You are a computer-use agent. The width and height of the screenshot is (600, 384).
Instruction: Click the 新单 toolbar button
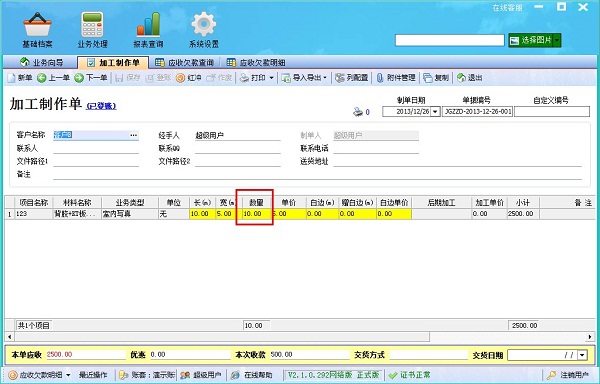click(x=20, y=78)
